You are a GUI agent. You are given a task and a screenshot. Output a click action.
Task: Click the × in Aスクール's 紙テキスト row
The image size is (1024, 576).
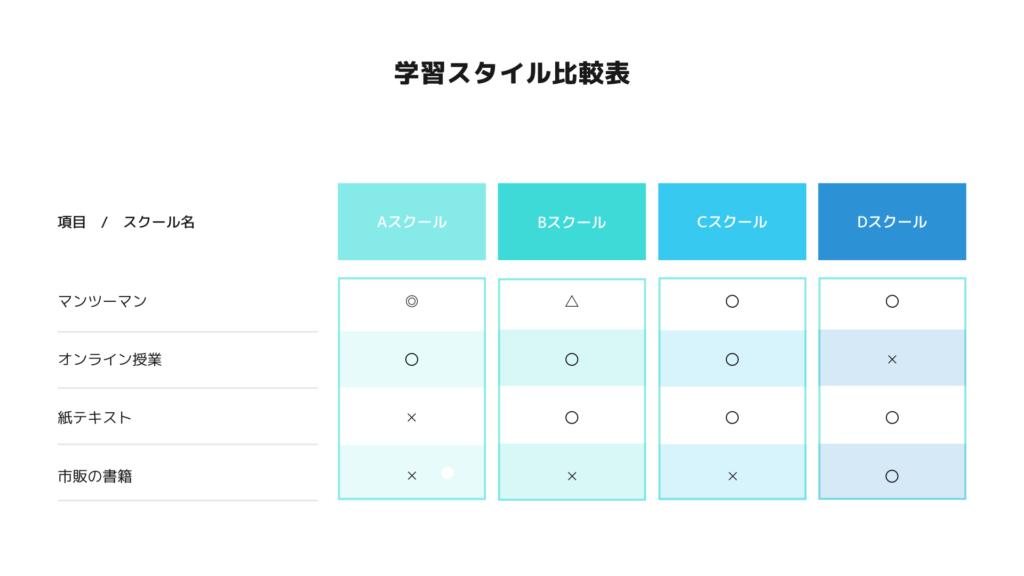[411, 417]
